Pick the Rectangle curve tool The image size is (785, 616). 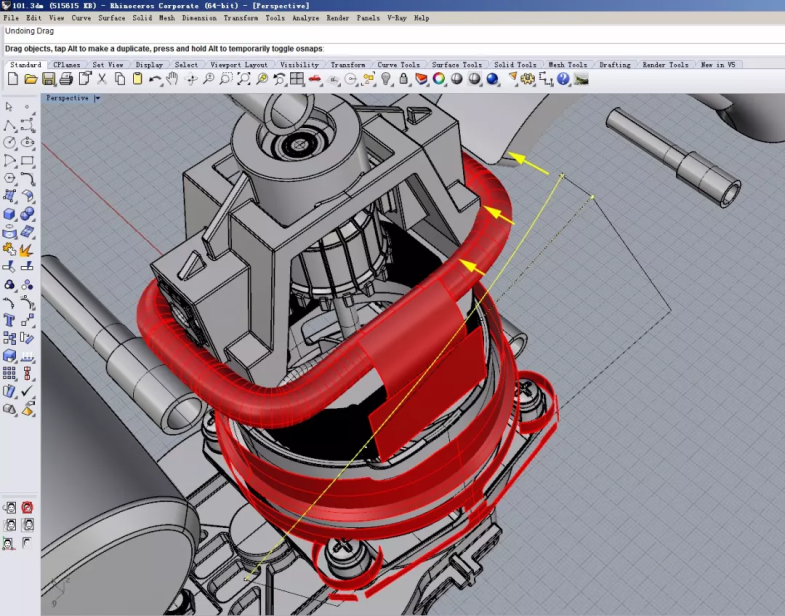[27, 160]
